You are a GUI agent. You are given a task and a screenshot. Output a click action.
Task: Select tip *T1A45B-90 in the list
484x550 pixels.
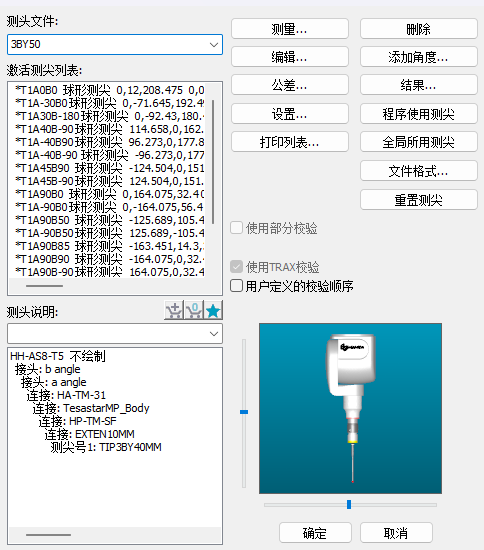point(109,181)
